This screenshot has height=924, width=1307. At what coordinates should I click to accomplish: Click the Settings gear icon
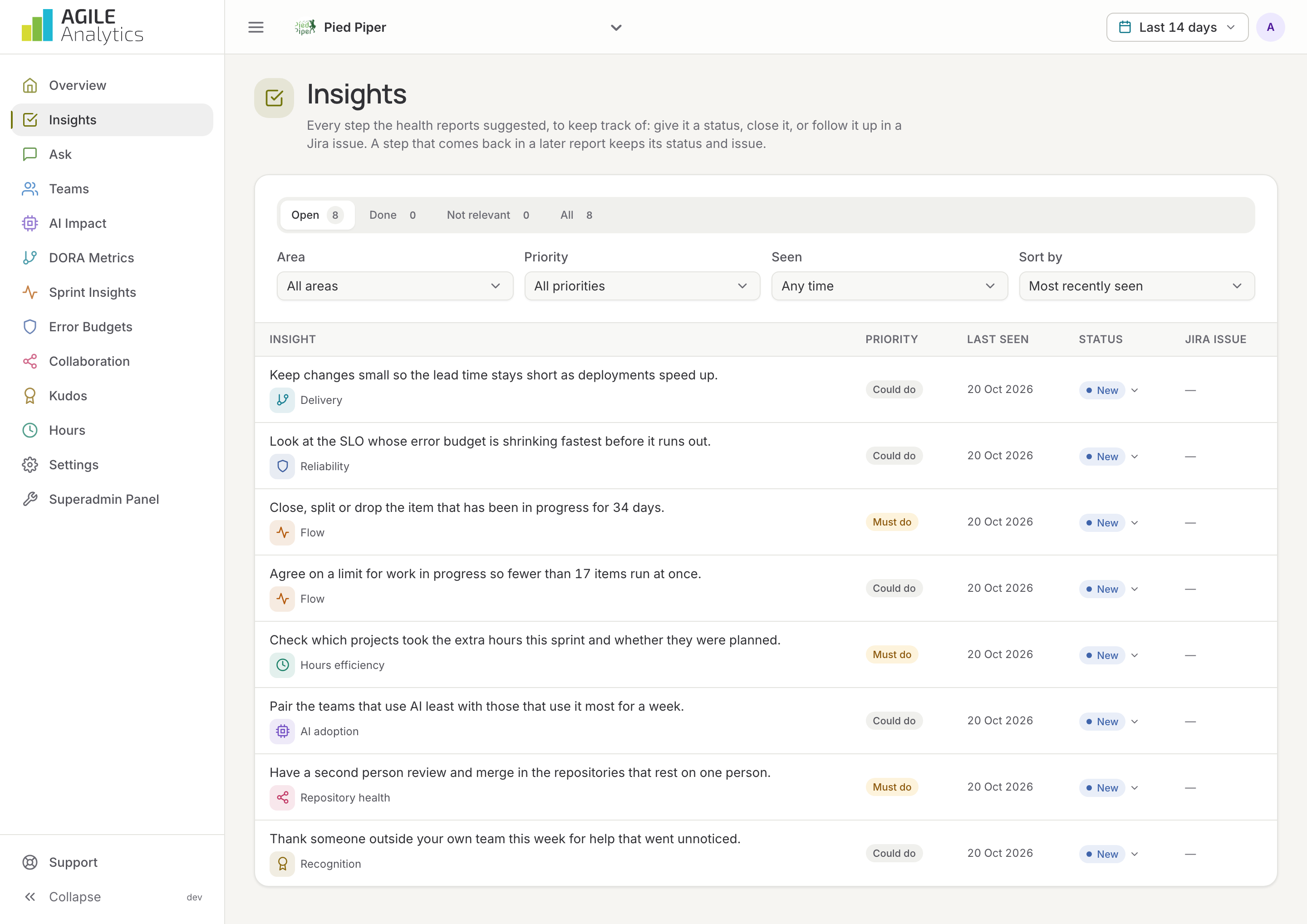[30, 465]
